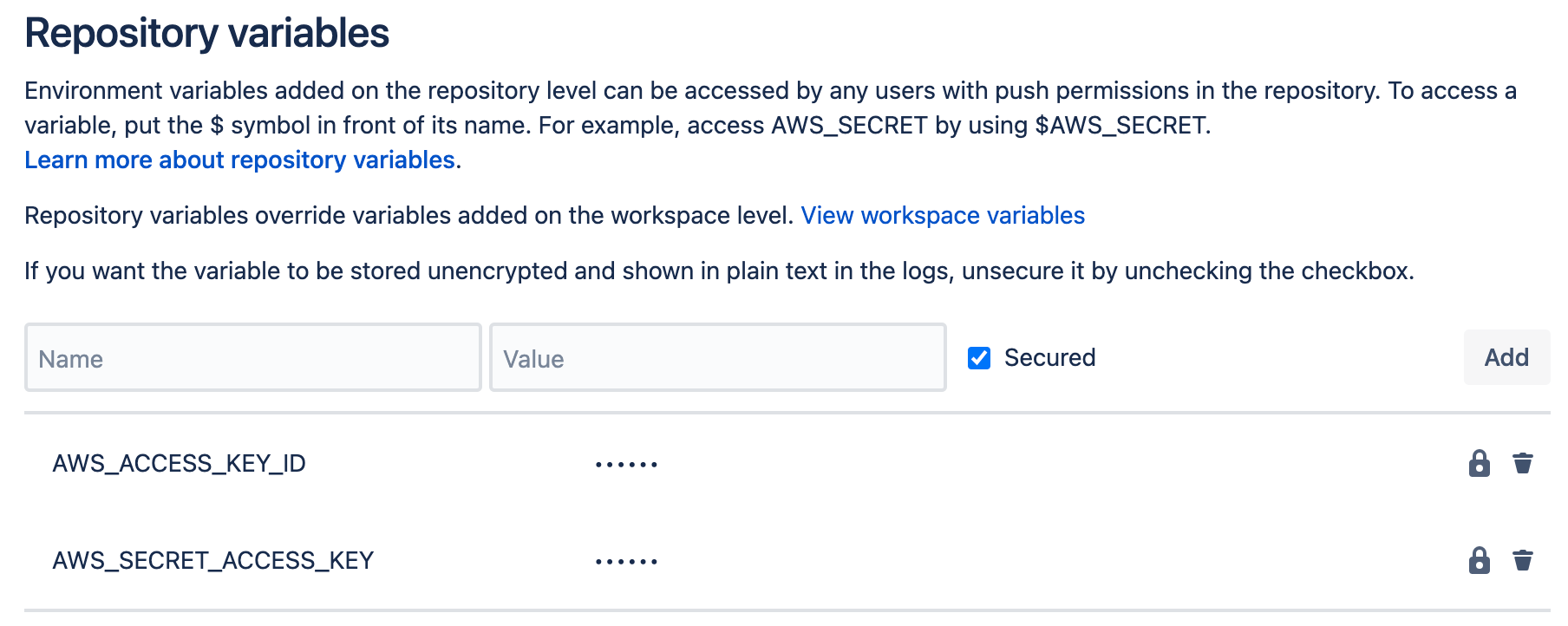
Task: Select the AWS_SECRET_ACCESS_KEY variable name
Action: (212, 561)
